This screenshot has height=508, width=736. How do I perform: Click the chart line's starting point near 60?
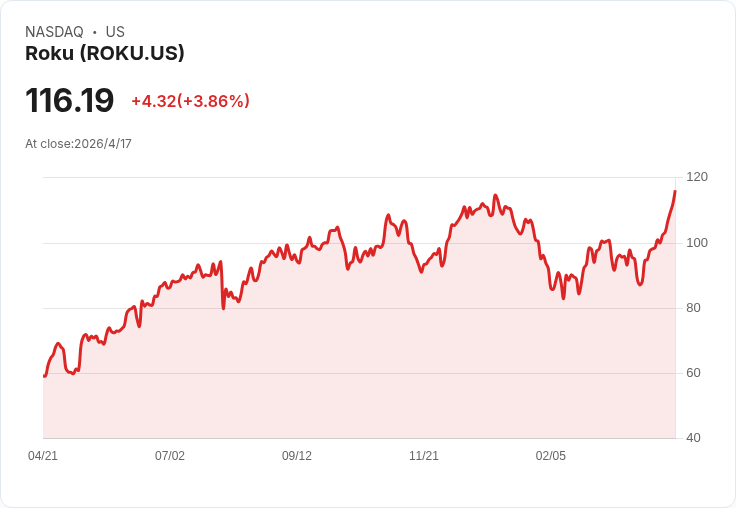pos(45,376)
